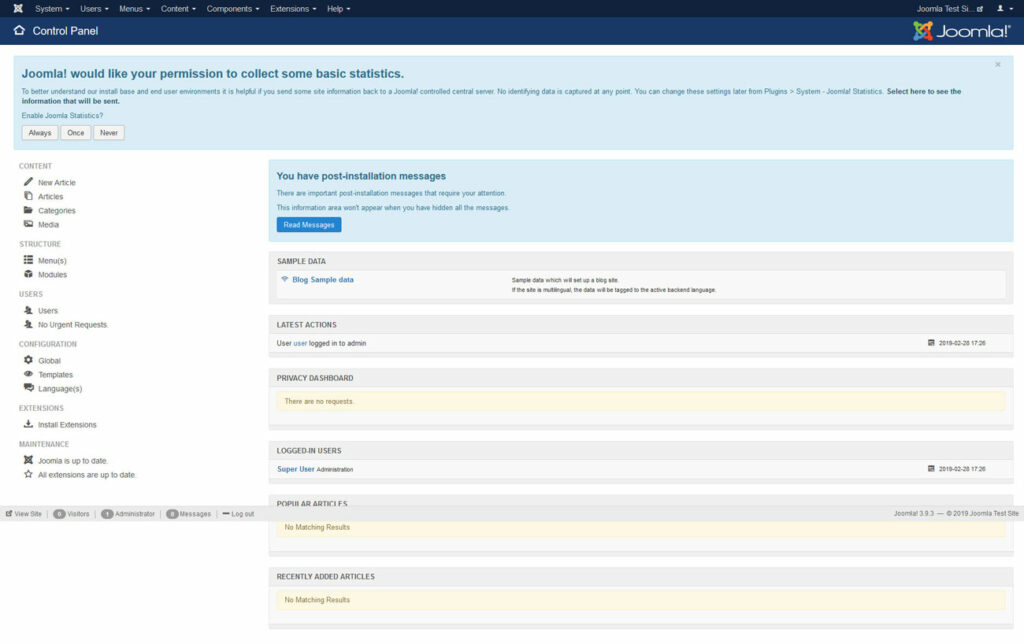Open the Super User link
The width and height of the screenshot is (1024, 644).
click(296, 469)
